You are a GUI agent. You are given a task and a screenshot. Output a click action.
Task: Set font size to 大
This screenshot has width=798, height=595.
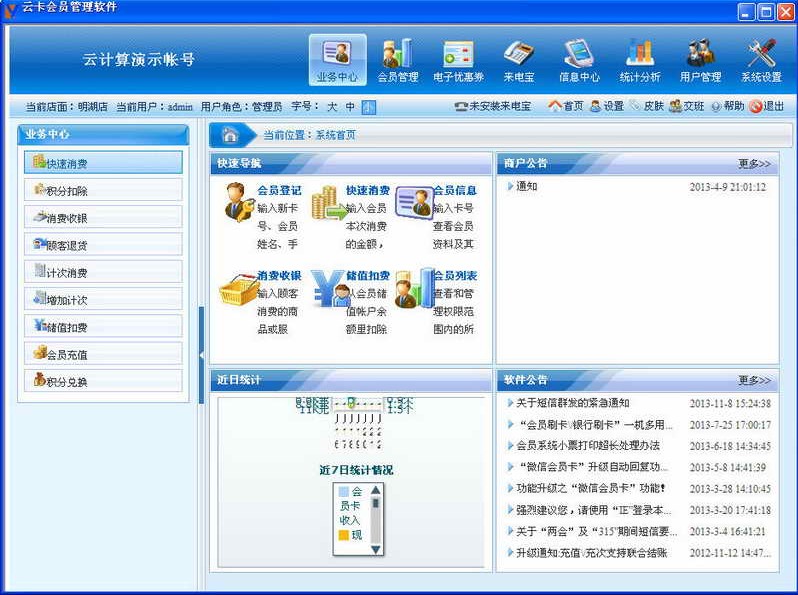(x=332, y=107)
